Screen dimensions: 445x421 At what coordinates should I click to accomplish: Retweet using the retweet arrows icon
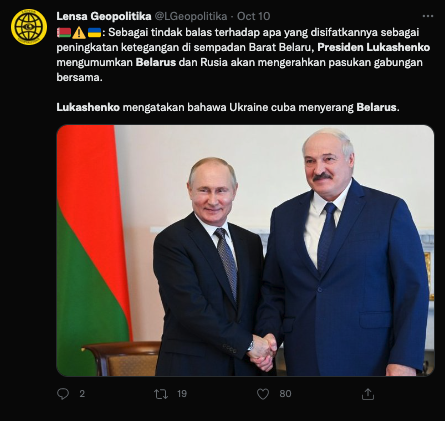click(x=161, y=394)
